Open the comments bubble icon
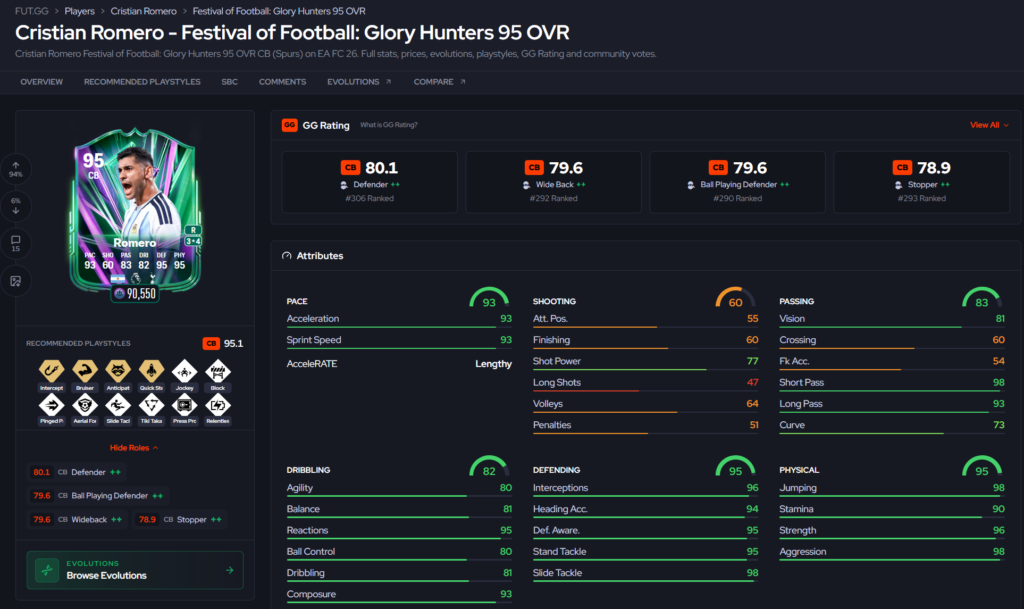1024x609 pixels. click(16, 240)
